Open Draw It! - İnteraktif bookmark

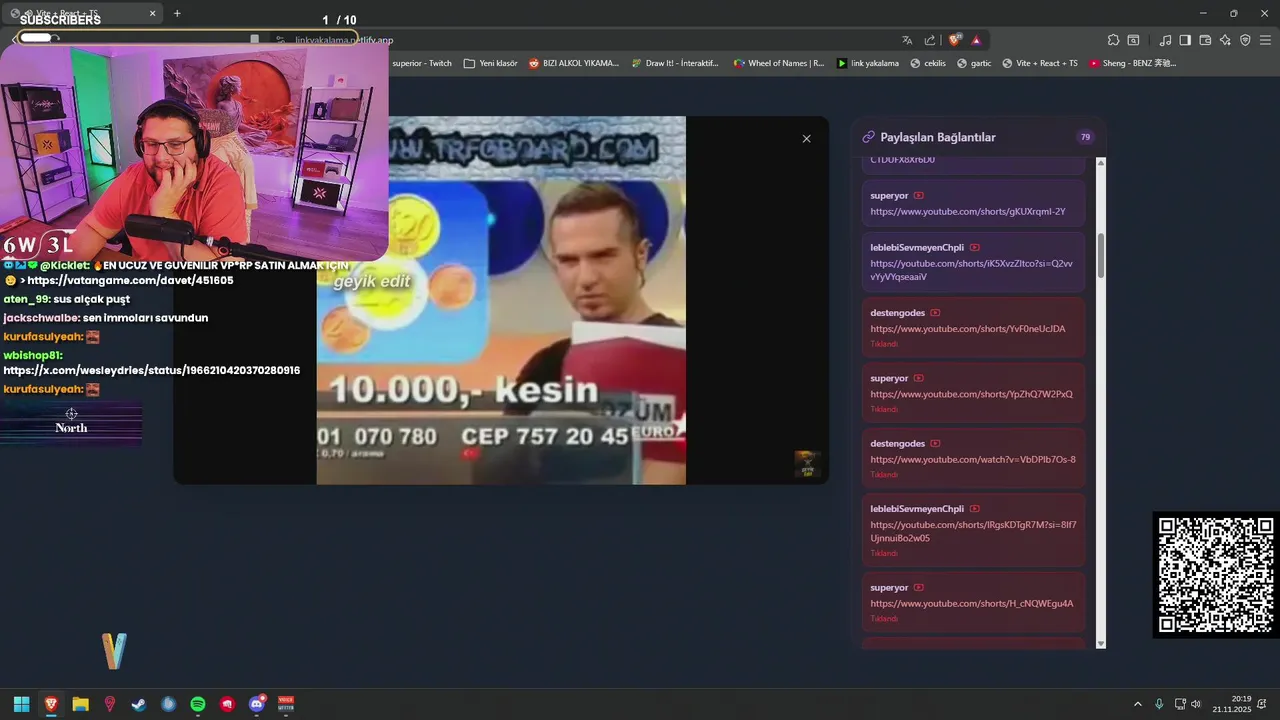point(675,63)
